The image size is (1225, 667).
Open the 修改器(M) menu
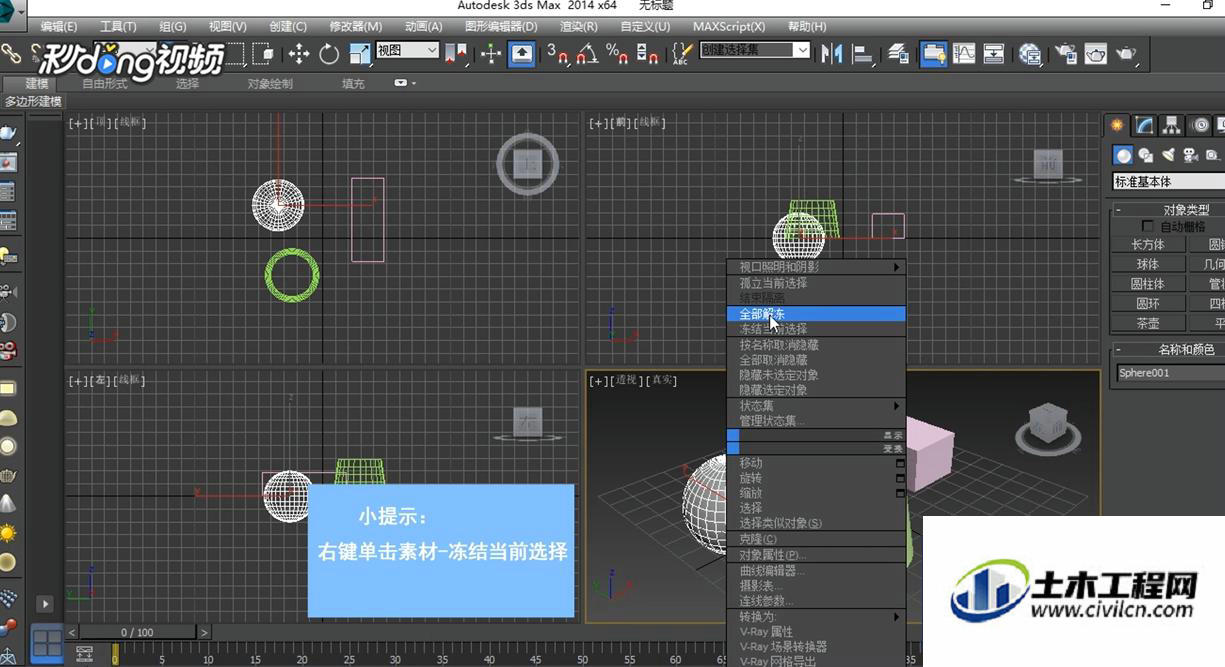click(x=355, y=27)
